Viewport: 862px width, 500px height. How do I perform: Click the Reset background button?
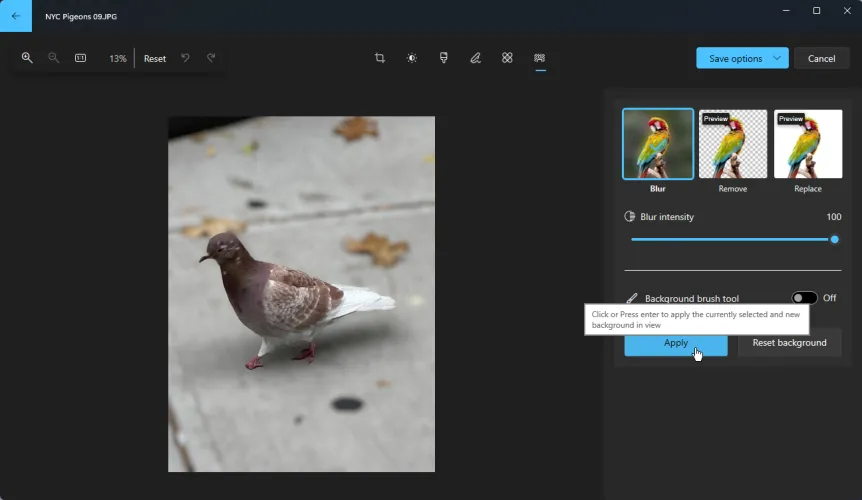(x=789, y=343)
